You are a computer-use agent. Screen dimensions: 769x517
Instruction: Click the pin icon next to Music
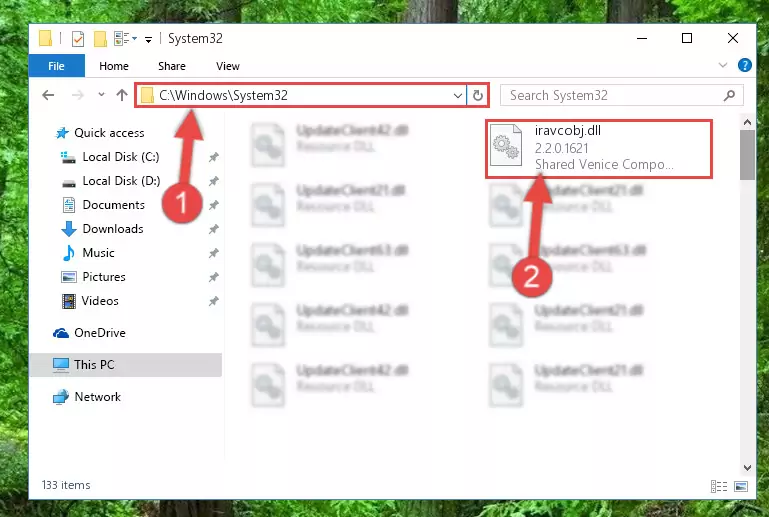pyautogui.click(x=213, y=253)
